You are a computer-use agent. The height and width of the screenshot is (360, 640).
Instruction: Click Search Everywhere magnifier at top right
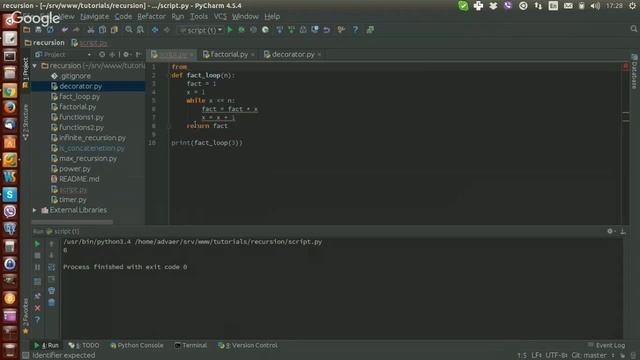633,29
